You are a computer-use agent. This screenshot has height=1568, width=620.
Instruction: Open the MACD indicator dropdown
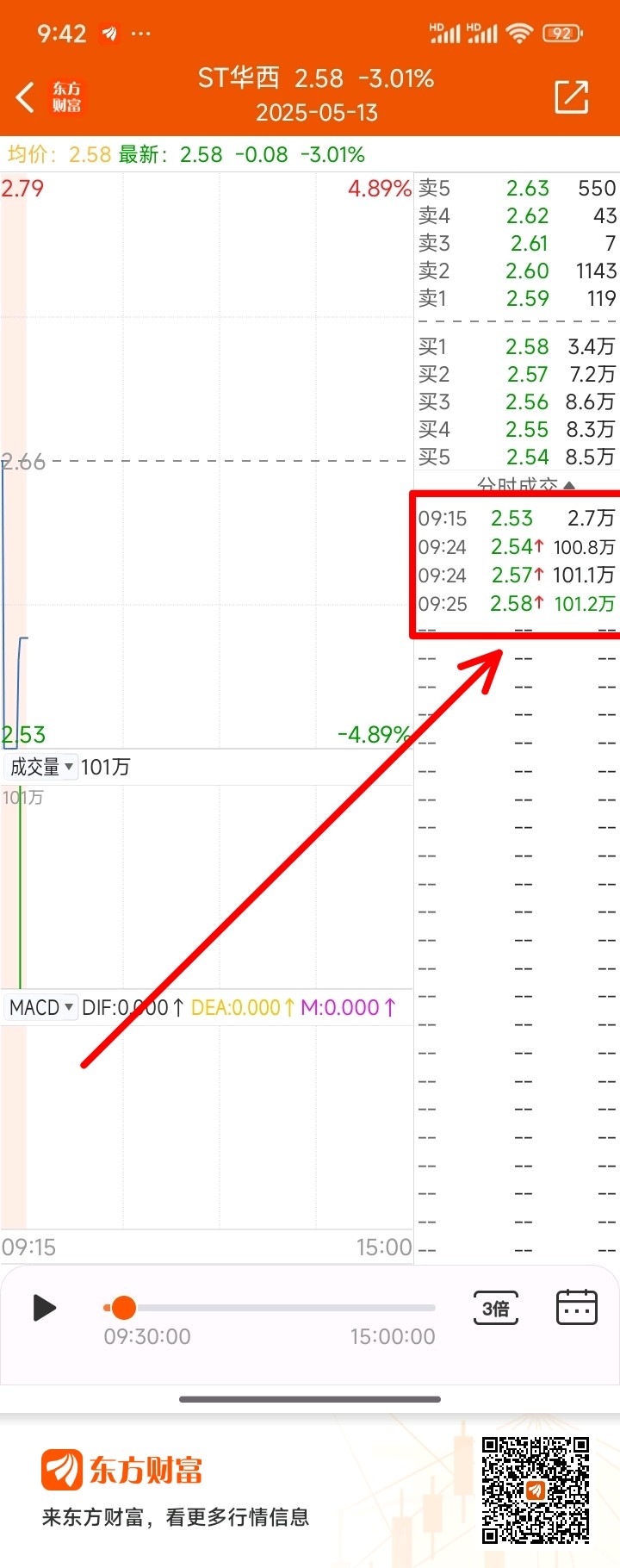pos(40,1007)
